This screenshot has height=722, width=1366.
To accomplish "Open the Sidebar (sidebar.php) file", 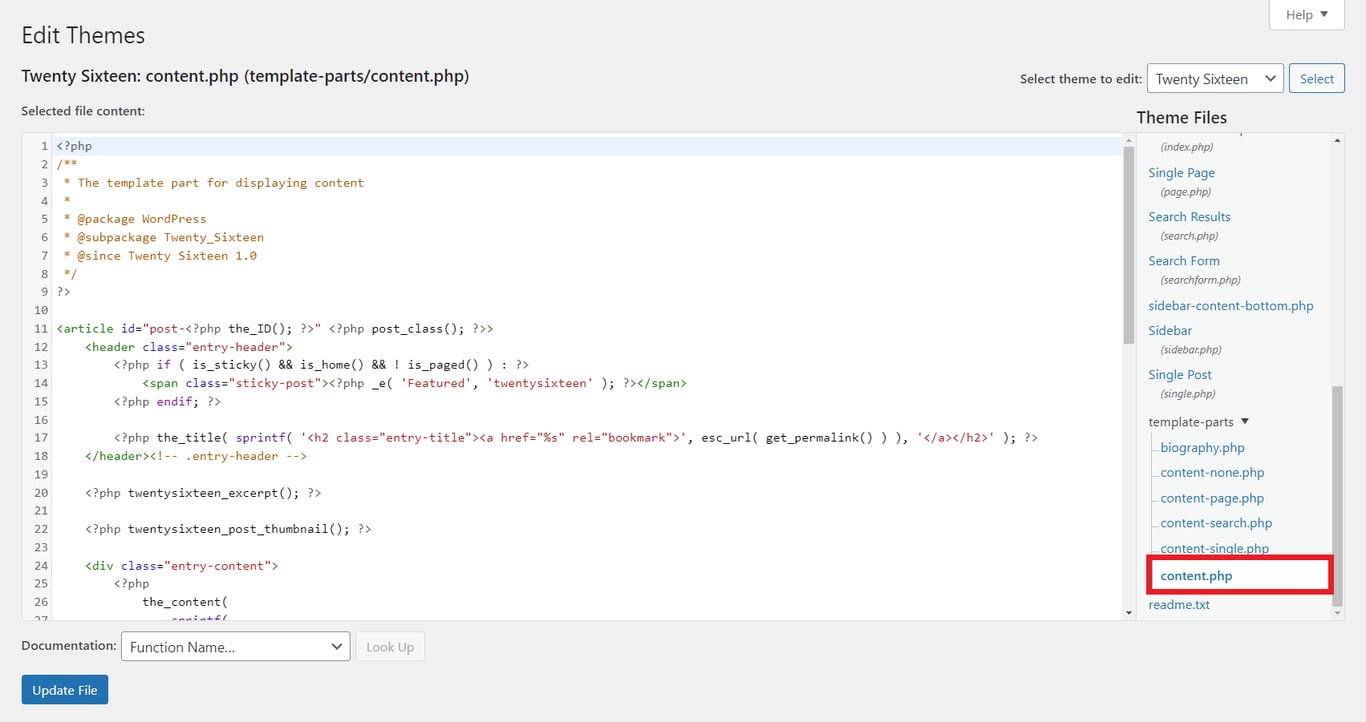I will tap(1169, 330).
